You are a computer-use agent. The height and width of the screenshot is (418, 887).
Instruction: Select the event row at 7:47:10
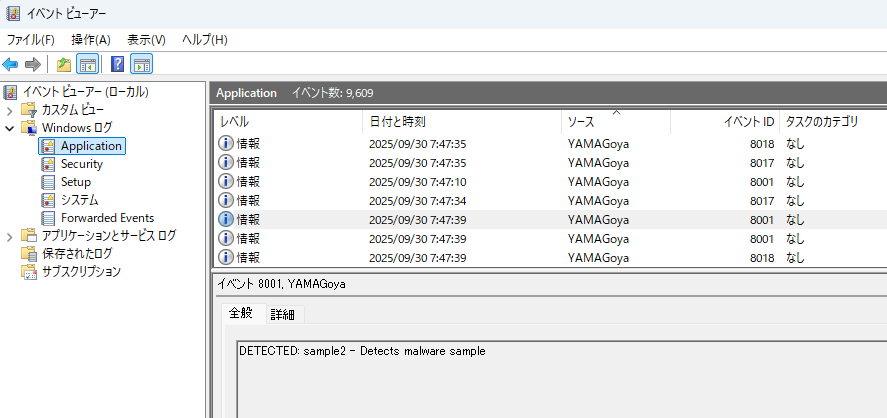[417, 182]
